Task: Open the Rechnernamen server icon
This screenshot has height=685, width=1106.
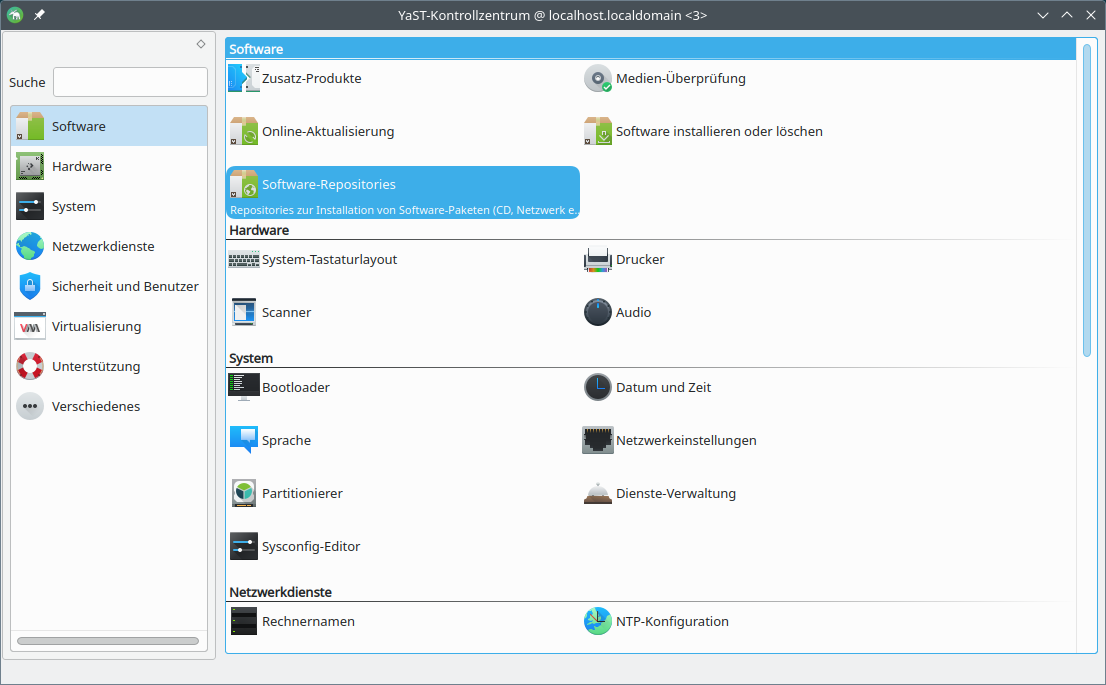Action: coord(244,621)
